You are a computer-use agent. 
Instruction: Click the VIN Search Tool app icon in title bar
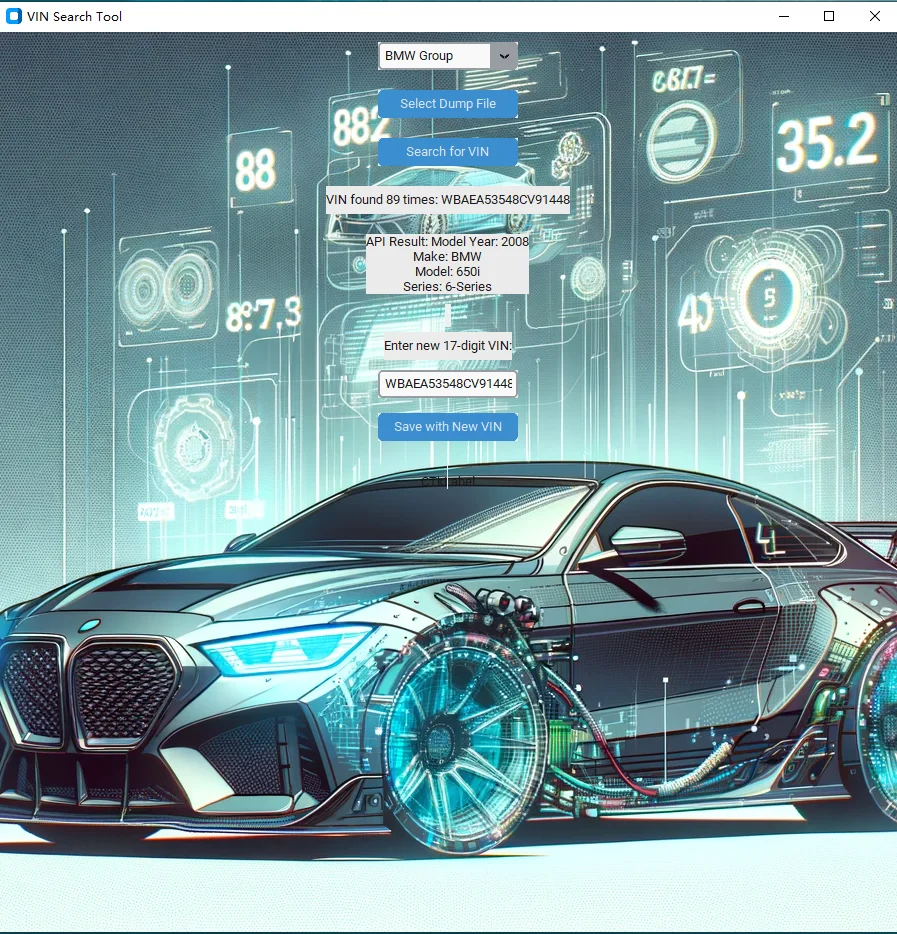14,16
